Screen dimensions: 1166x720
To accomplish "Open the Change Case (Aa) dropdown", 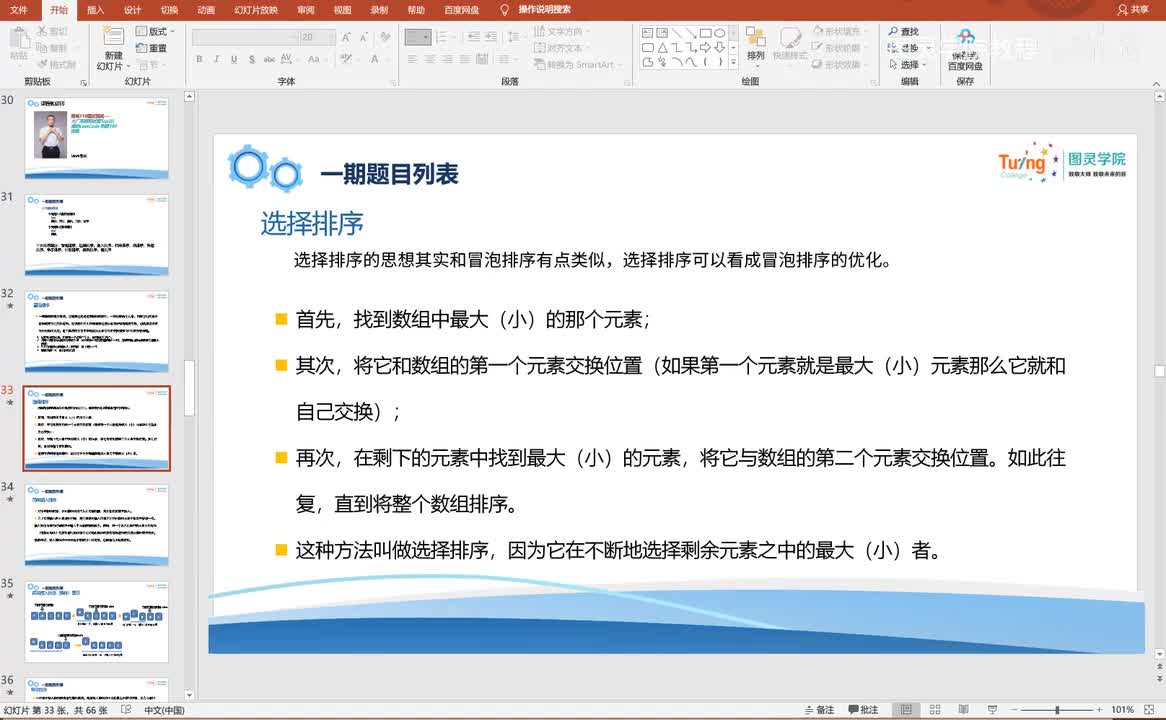I will (x=316, y=59).
